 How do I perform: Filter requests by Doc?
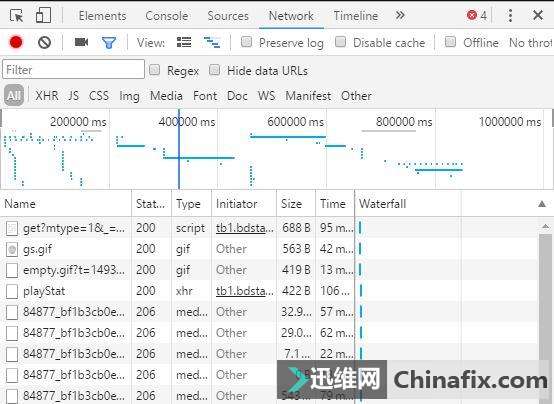tap(237, 96)
